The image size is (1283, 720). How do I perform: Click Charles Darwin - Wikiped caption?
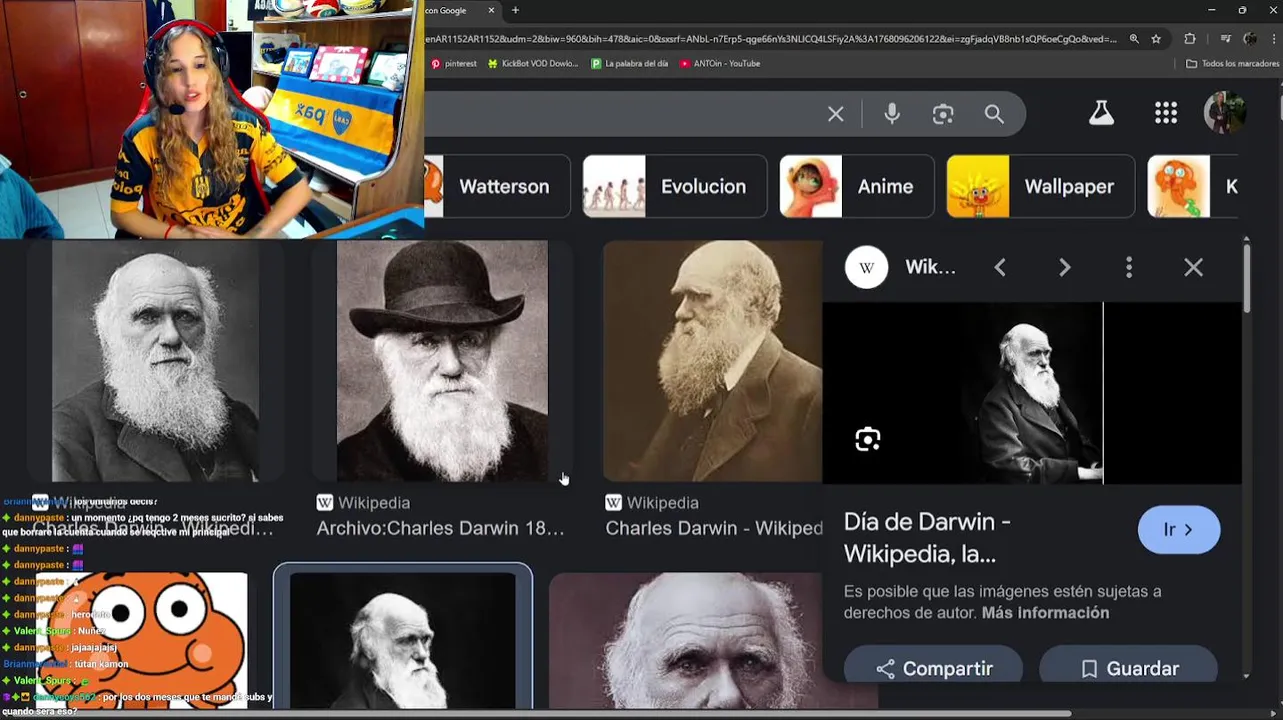[x=714, y=528]
